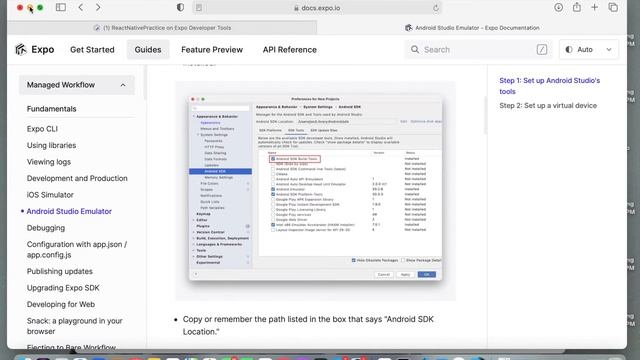
Task: Click the search magnifier icon
Action: tap(415, 49)
